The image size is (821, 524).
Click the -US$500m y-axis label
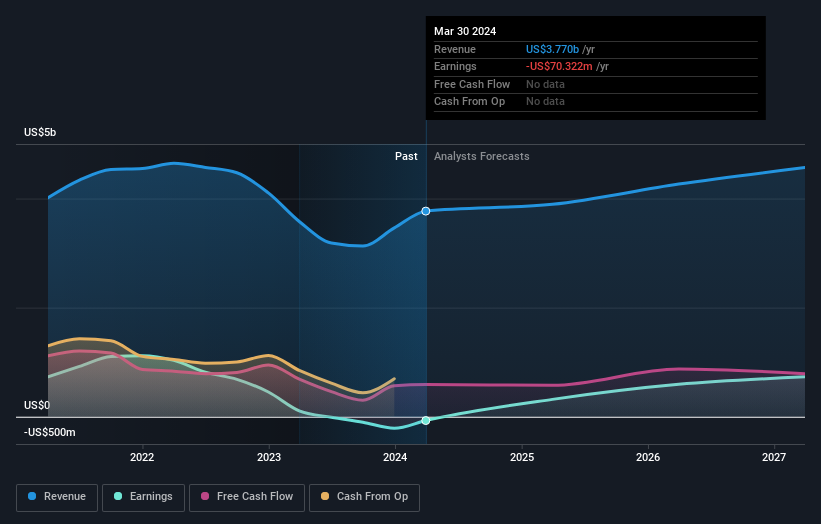coord(50,432)
